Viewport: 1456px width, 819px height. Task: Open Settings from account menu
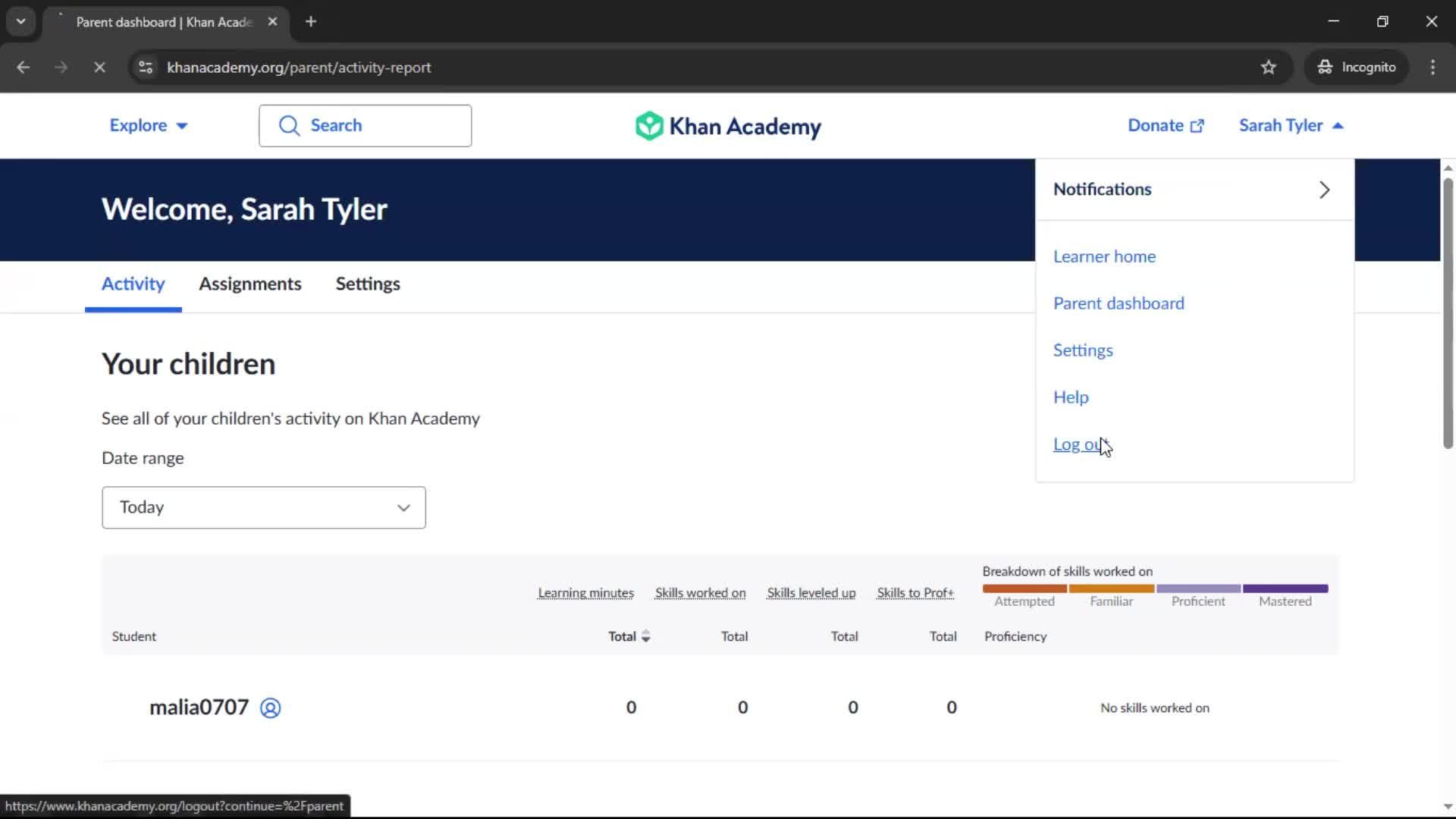pos(1083,351)
